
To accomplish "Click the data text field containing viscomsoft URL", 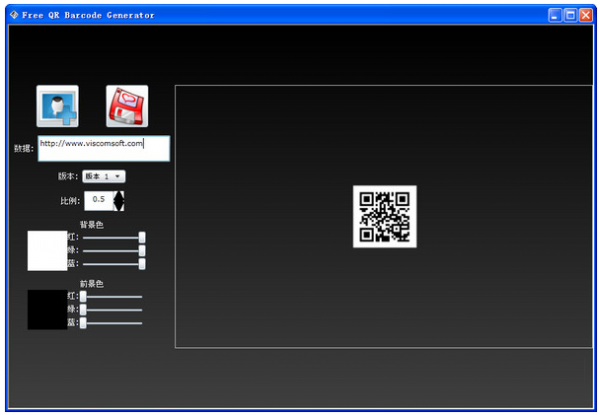I will click(104, 148).
